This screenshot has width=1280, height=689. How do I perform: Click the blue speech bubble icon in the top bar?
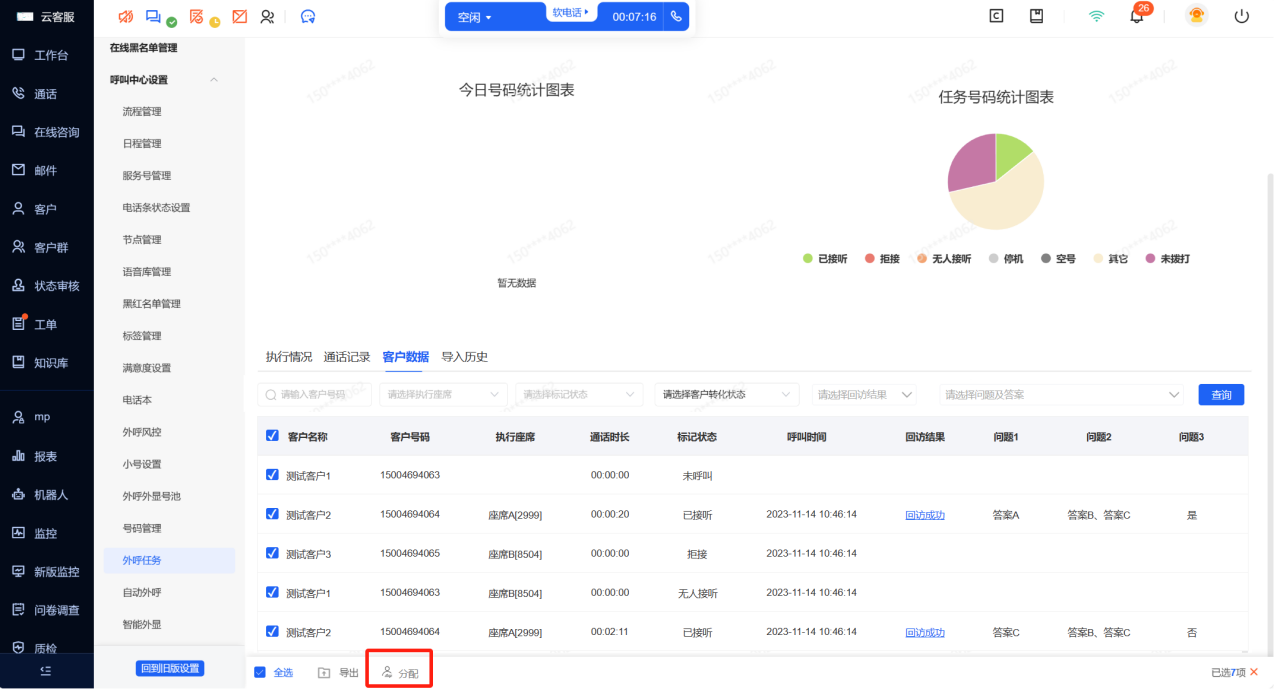(308, 17)
